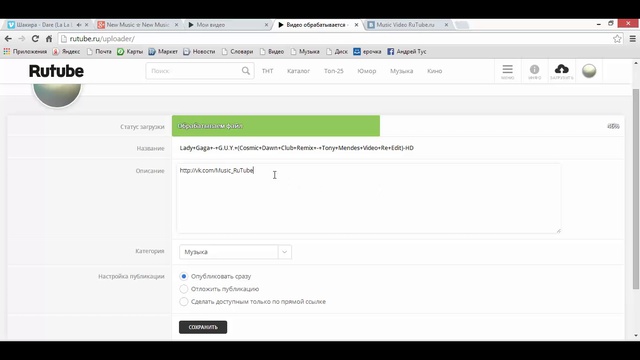Open the Инфо icon
The height and width of the screenshot is (360, 640).
[534, 71]
